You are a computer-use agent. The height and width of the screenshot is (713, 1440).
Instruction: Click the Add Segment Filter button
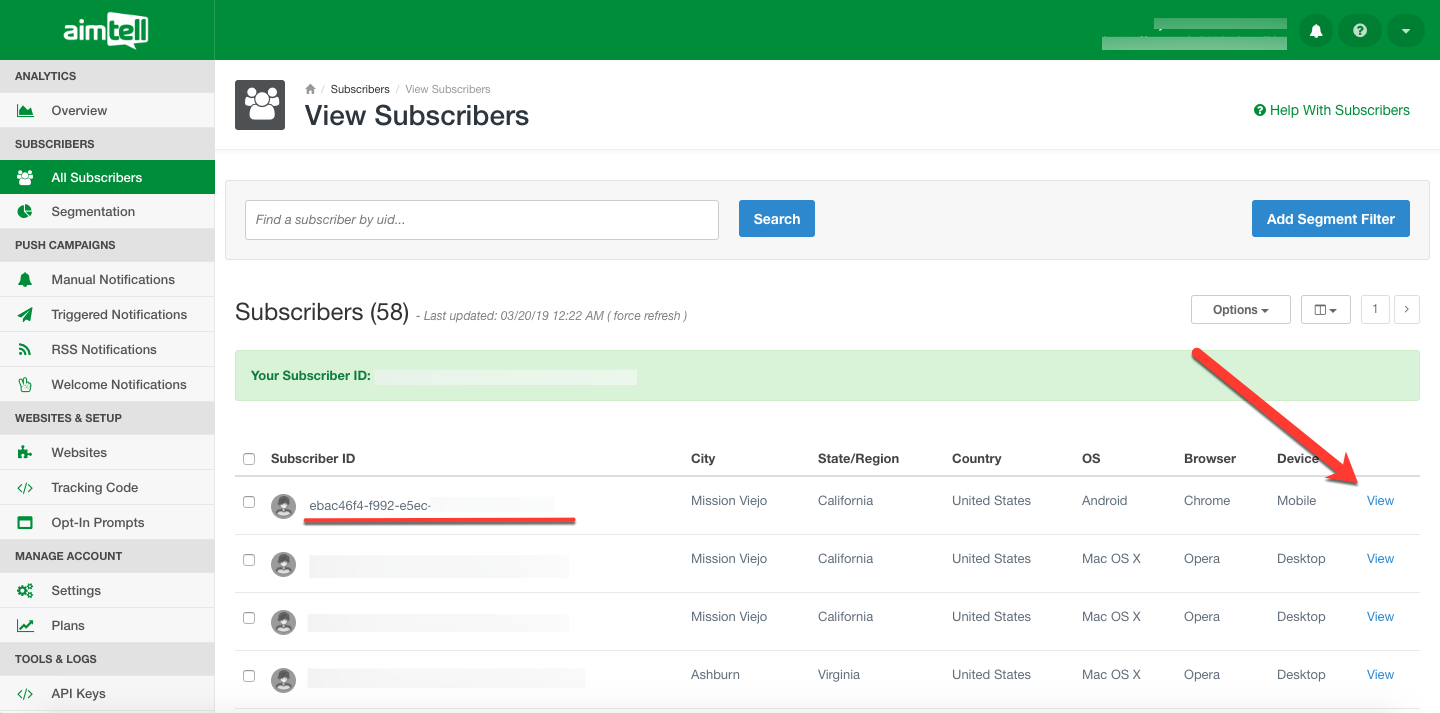[x=1330, y=219]
